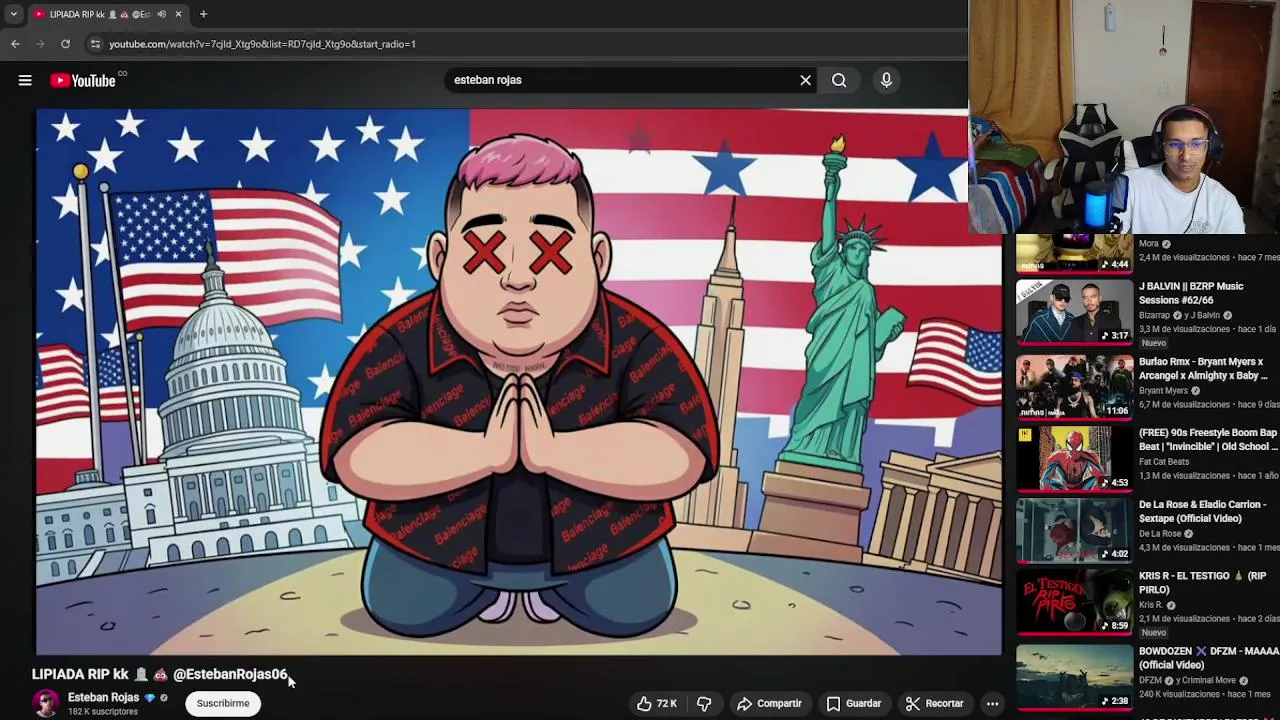Open the KRIS R - EL TESTIGO title
The width and height of the screenshot is (1280, 720).
coord(1203,583)
